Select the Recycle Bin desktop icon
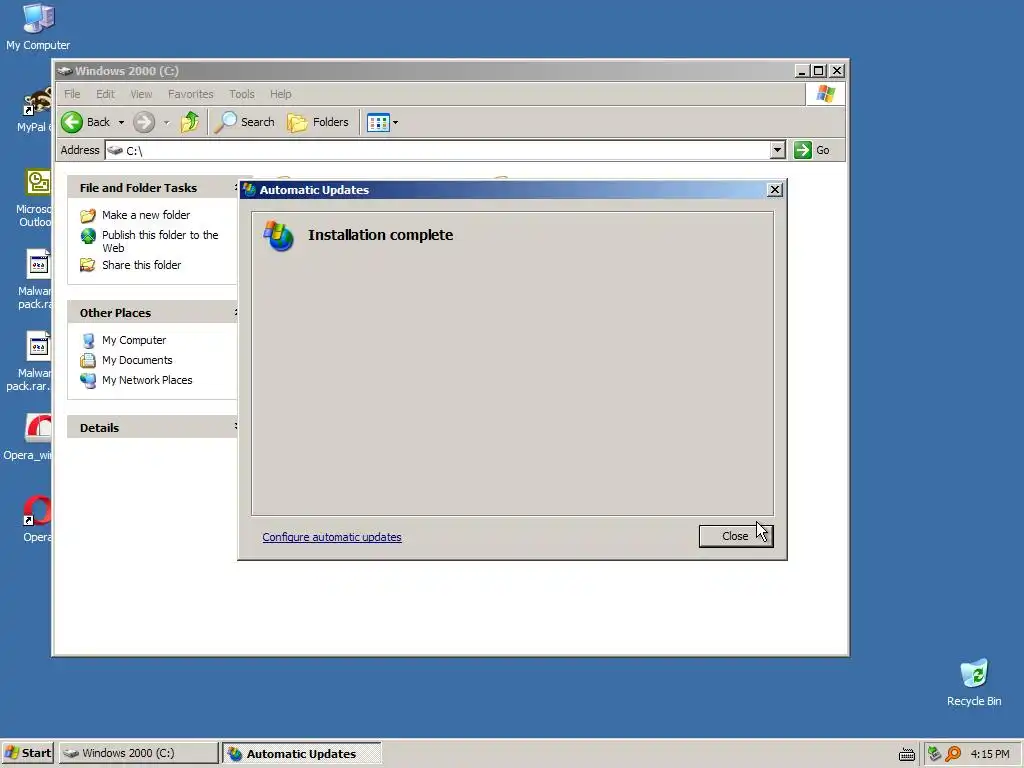Image resolution: width=1024 pixels, height=768 pixels. pos(974,682)
